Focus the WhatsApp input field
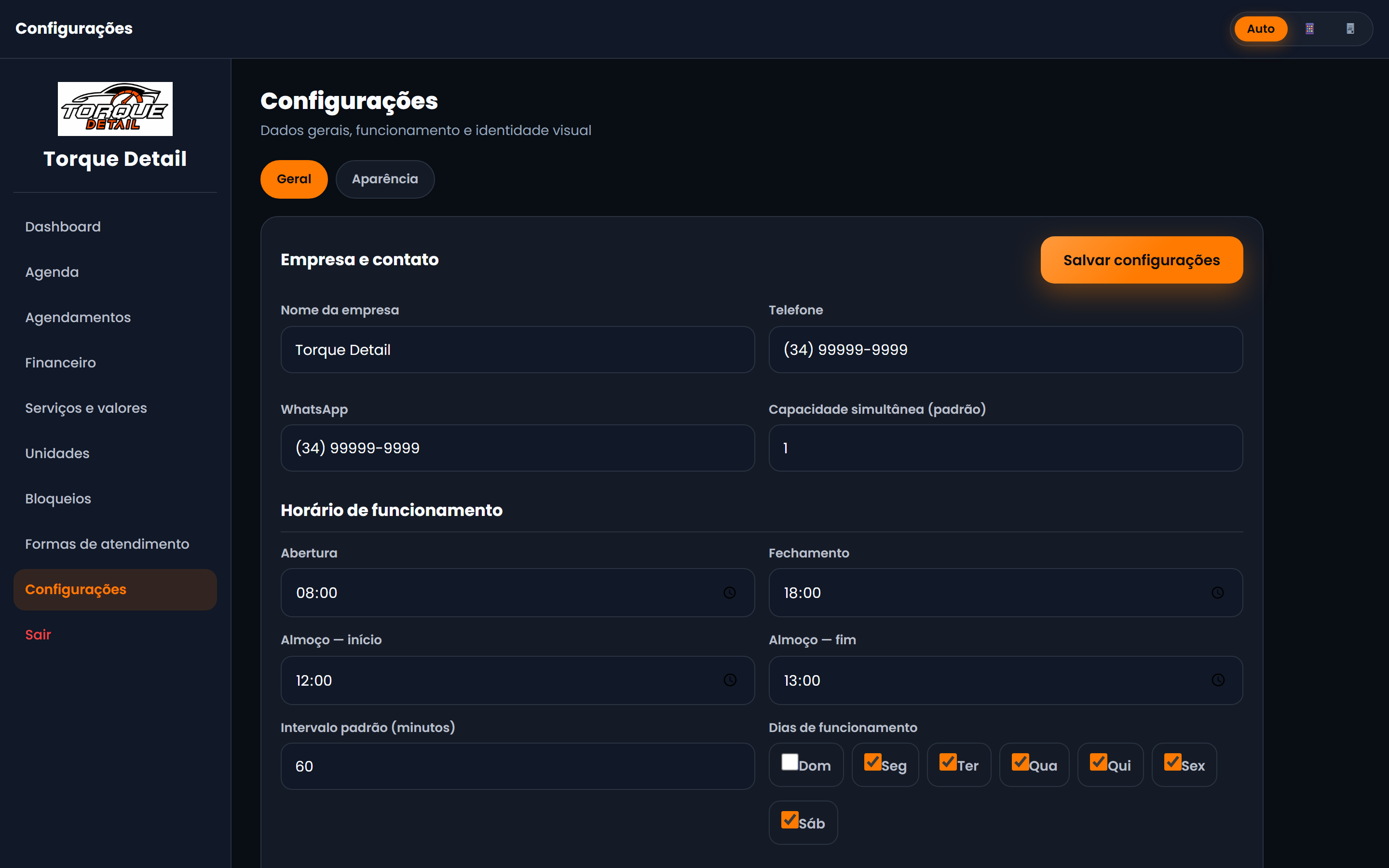 coord(517,448)
